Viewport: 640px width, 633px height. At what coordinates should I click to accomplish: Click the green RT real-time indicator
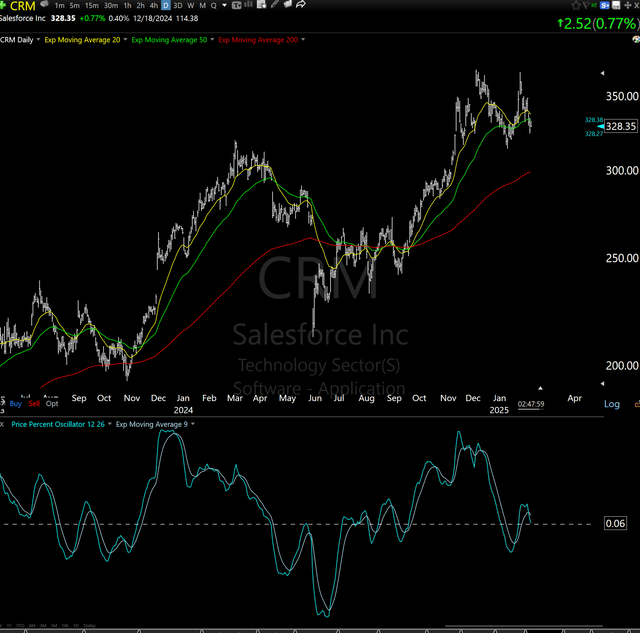tap(594, 5)
